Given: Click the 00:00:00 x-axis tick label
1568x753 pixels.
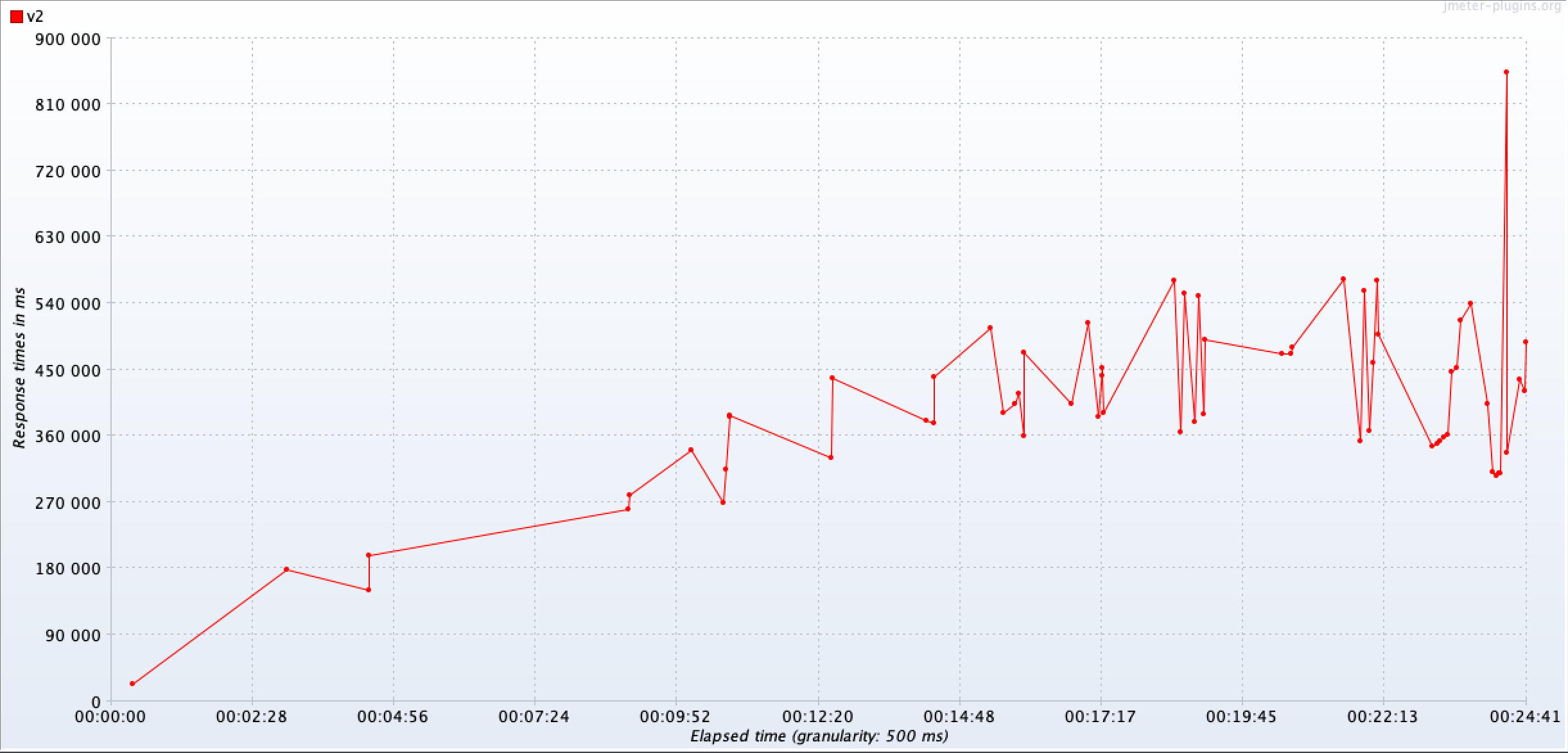Looking at the screenshot, I should 110,716.
